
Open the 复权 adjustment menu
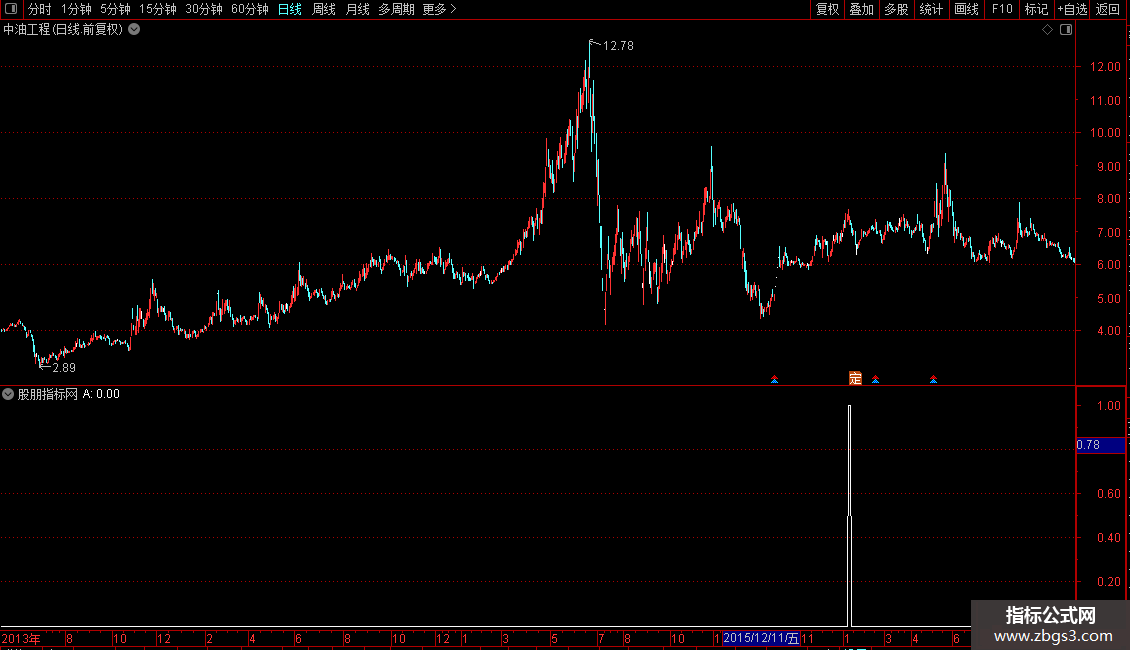[x=827, y=9]
